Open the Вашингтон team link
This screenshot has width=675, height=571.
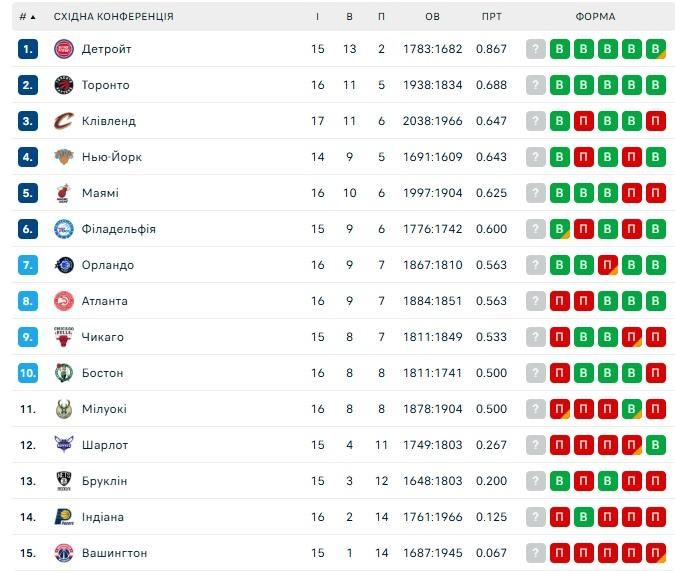coord(114,553)
